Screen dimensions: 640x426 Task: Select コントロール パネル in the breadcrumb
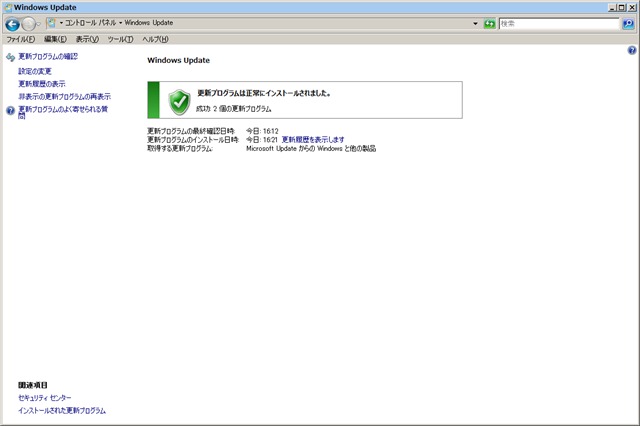pyautogui.click(x=91, y=23)
